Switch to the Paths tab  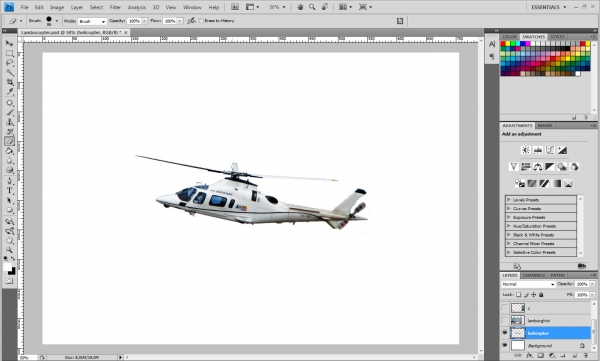tap(557, 275)
